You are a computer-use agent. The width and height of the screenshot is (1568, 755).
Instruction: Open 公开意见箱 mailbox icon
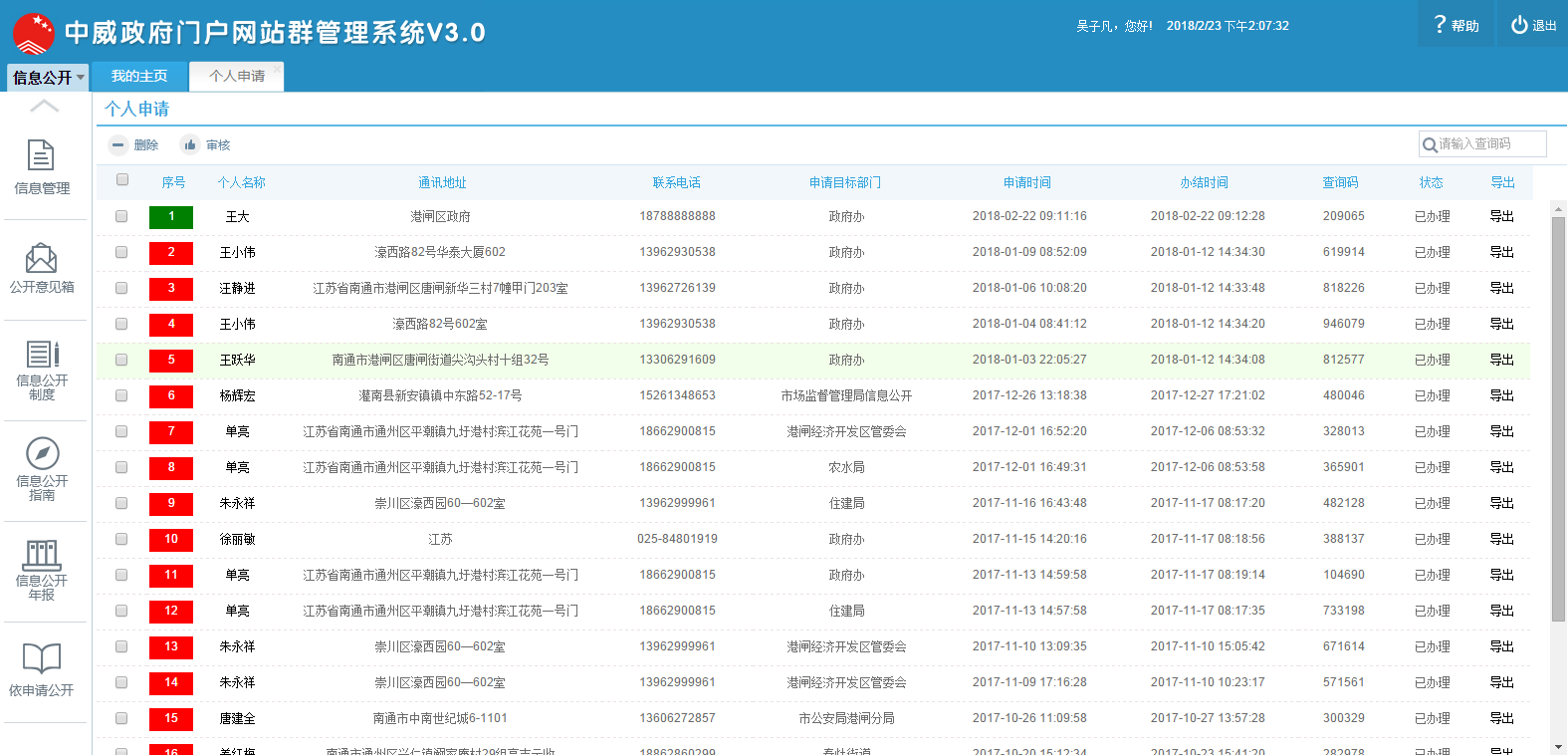click(x=41, y=258)
